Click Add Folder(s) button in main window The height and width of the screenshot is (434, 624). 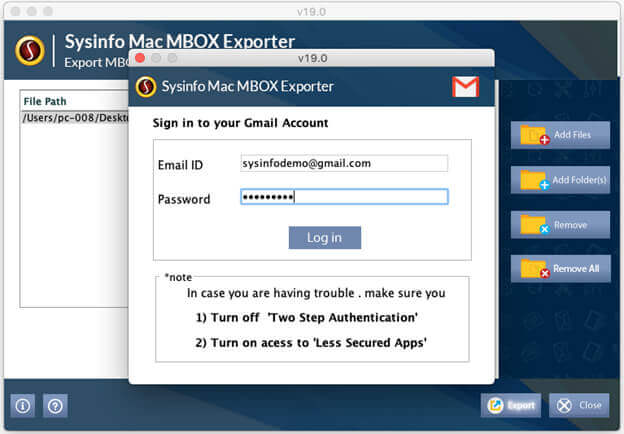coord(560,180)
